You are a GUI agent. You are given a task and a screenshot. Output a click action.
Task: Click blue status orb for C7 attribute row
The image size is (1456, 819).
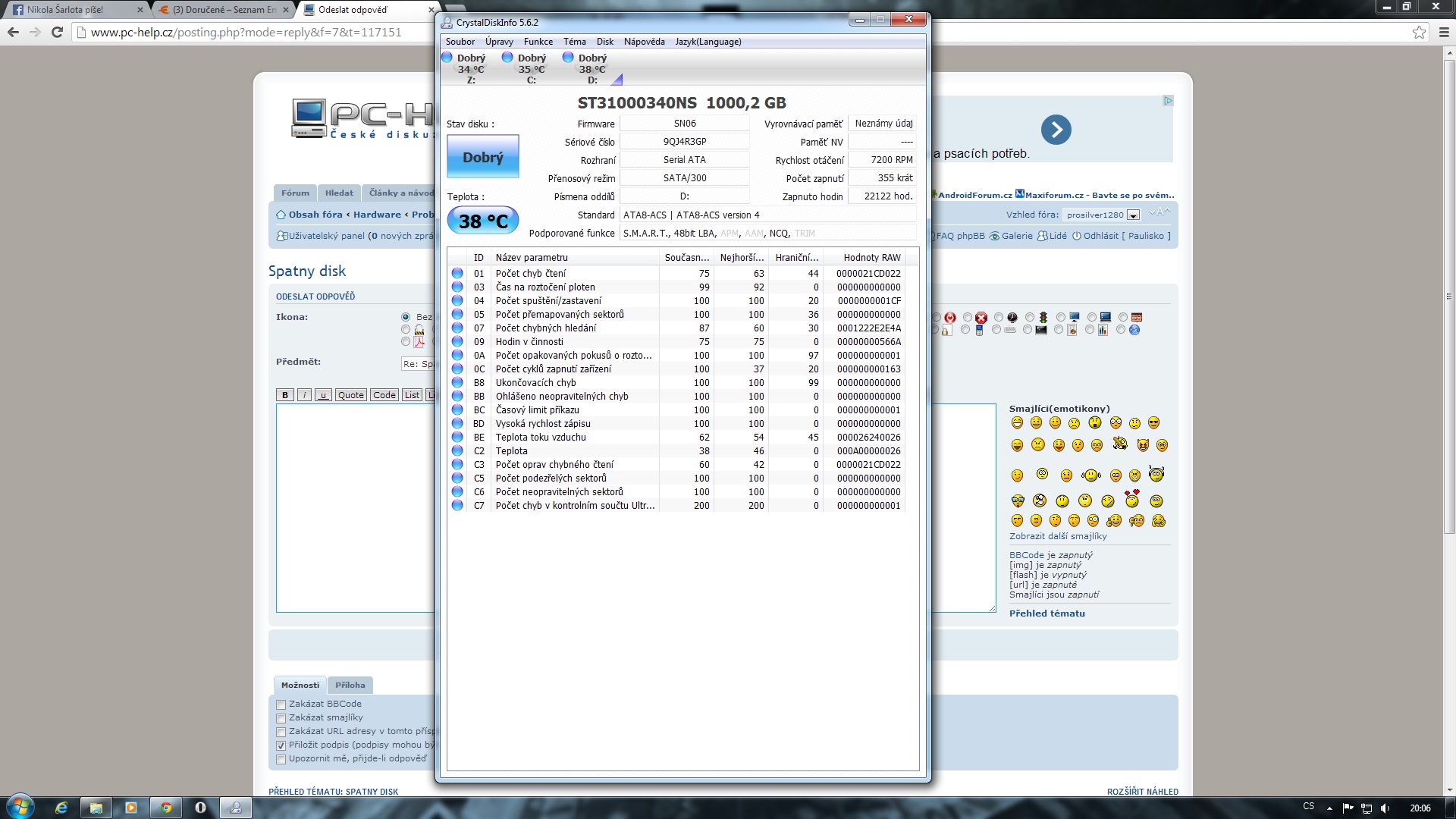pyautogui.click(x=457, y=505)
